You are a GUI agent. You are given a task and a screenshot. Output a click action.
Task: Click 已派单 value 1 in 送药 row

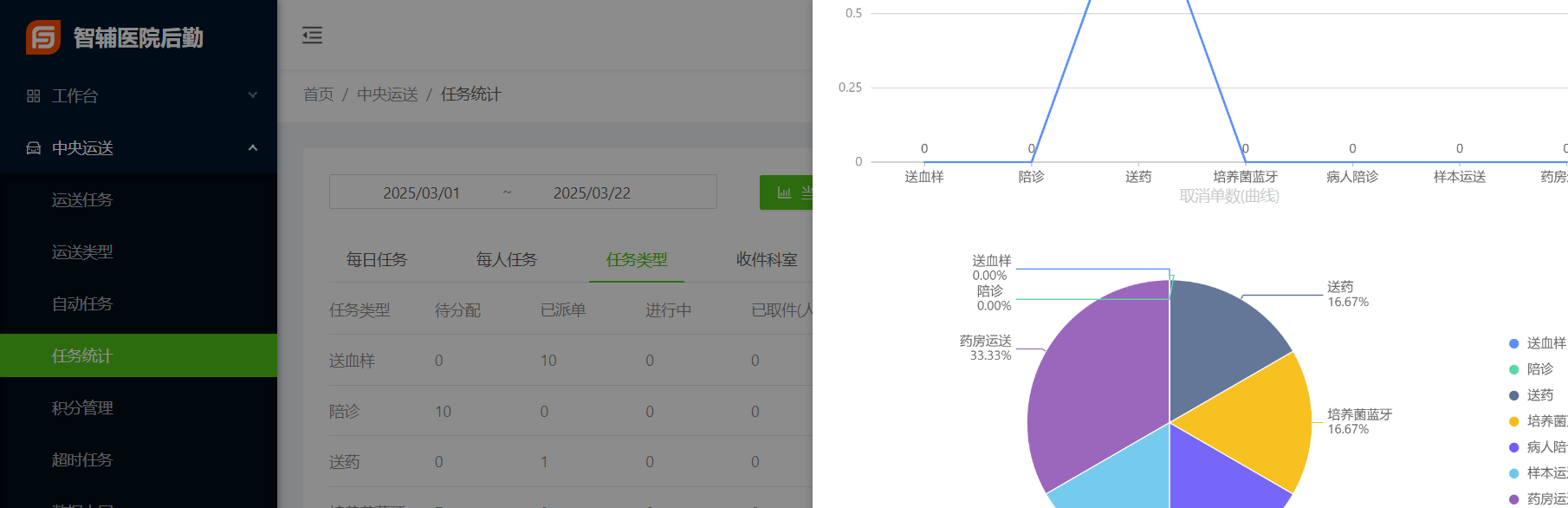pyautogui.click(x=544, y=462)
